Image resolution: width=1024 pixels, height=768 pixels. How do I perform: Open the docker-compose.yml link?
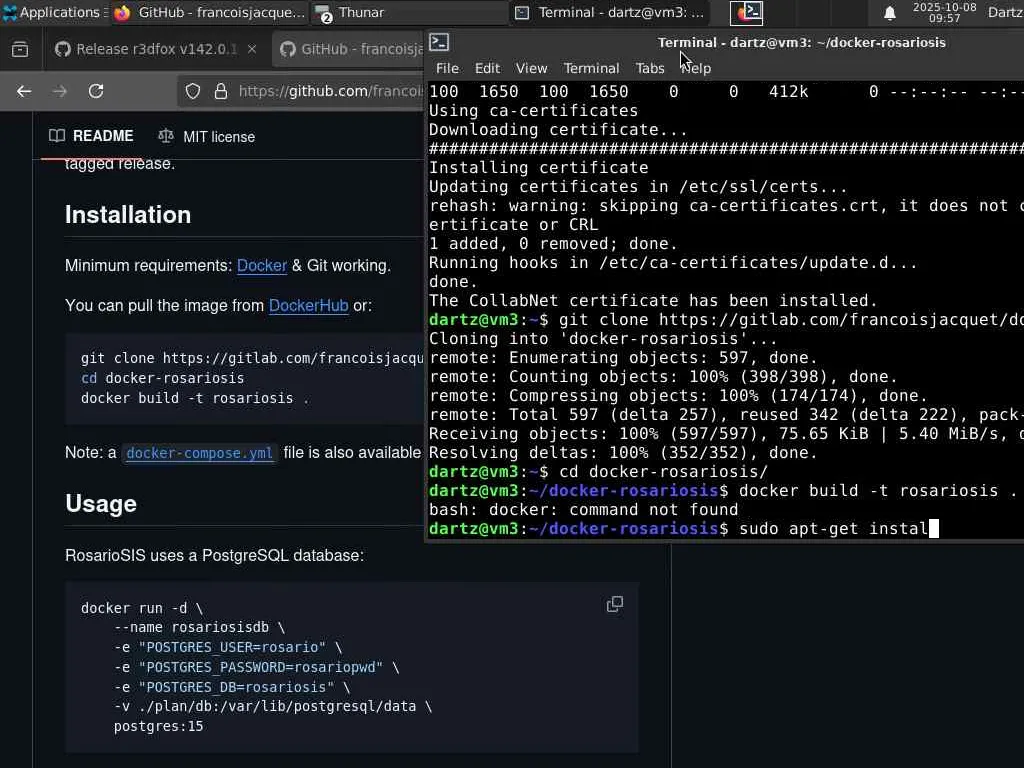199,453
